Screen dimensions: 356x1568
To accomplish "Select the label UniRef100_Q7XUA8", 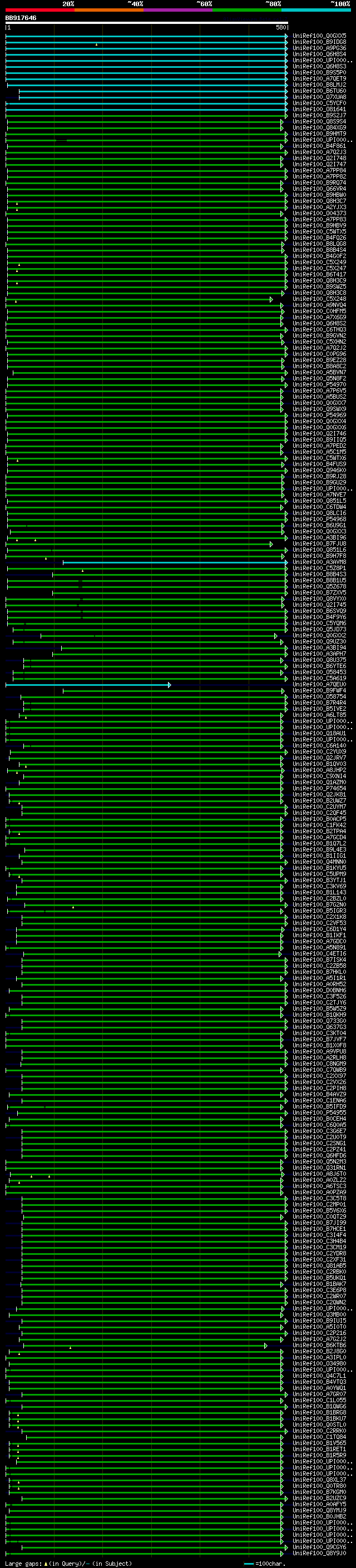I will click(x=319, y=97).
